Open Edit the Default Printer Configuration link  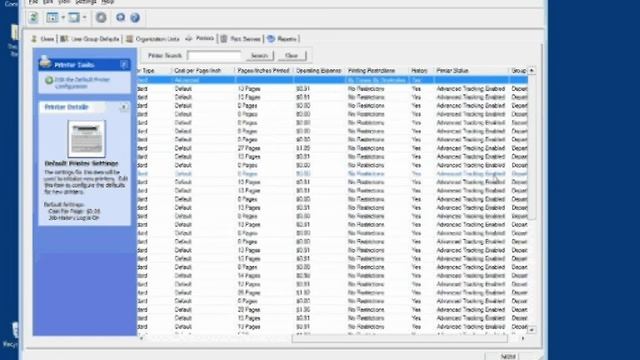(82, 83)
